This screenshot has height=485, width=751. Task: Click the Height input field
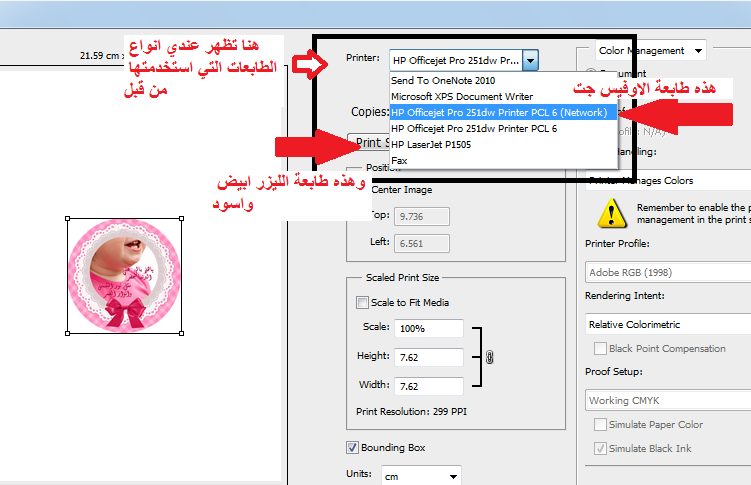click(429, 357)
